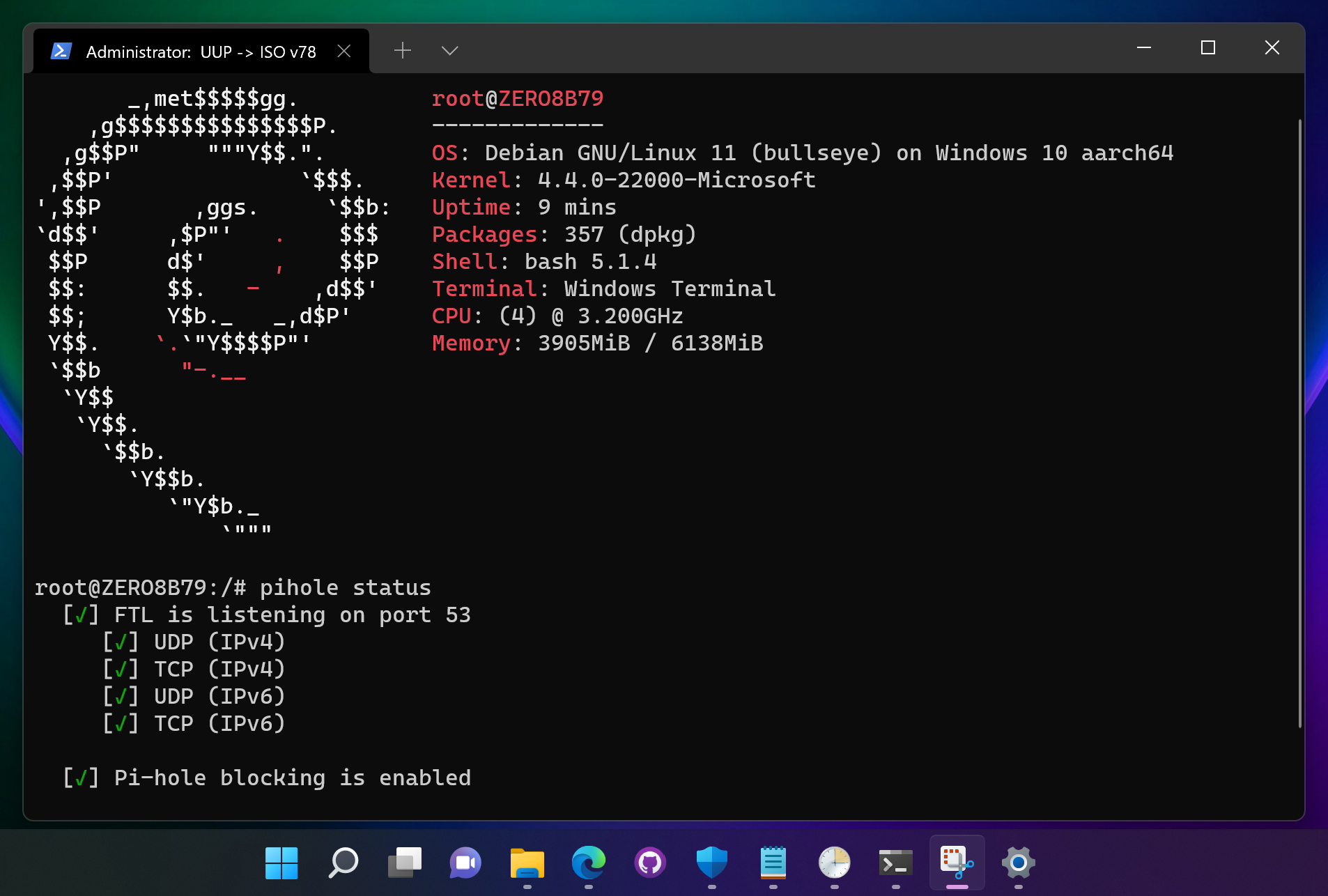Image resolution: width=1328 pixels, height=896 pixels.
Task: Open Task View from the taskbar
Action: click(x=404, y=864)
